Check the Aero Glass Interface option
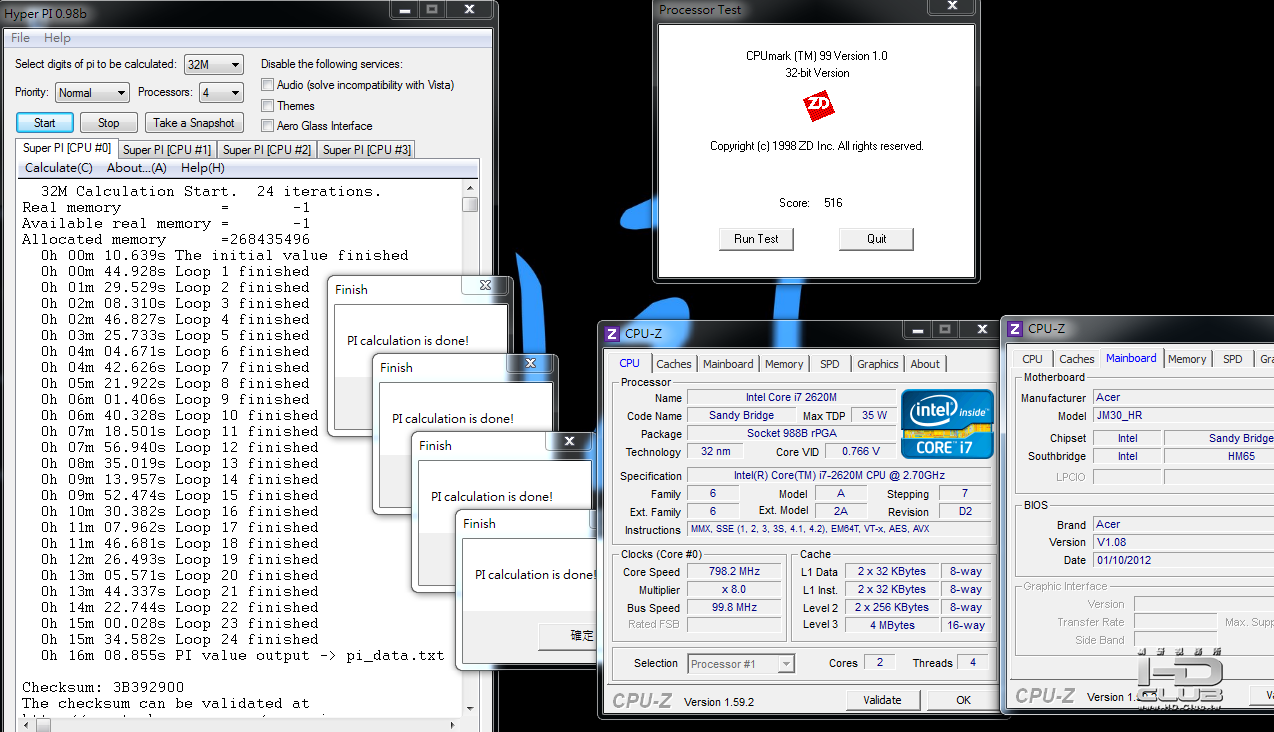Viewport: 1274px width, 732px height. point(267,125)
